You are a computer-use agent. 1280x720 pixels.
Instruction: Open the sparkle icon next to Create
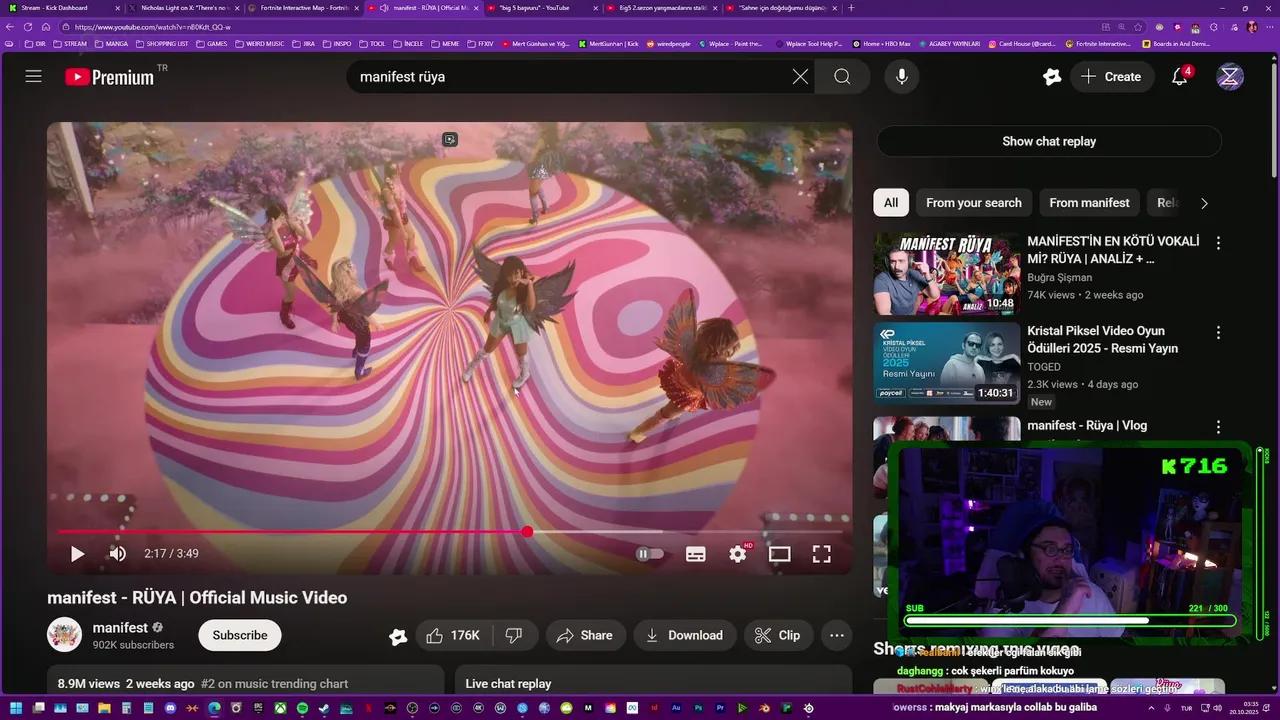(1051, 76)
